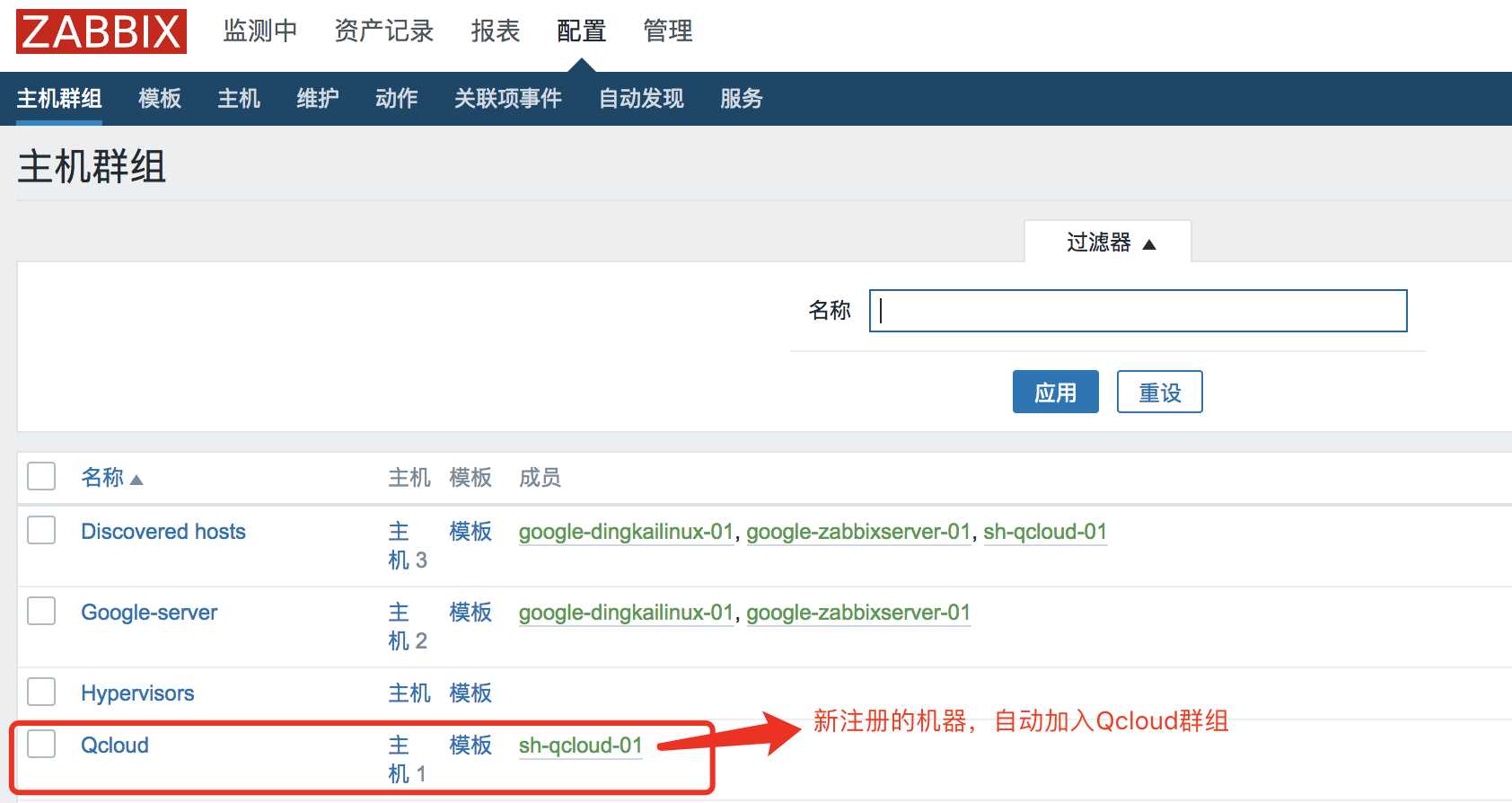Switch to the 主机 submenu tab
This screenshot has width=1512, height=803.
coord(239,98)
